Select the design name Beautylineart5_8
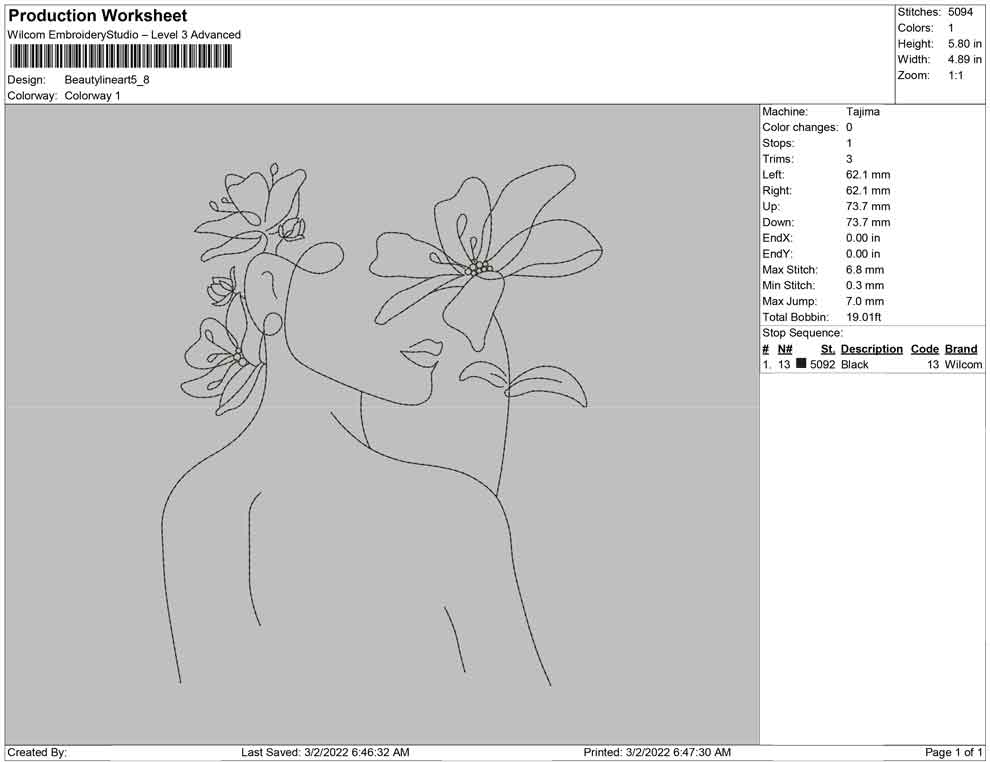 click(x=107, y=80)
